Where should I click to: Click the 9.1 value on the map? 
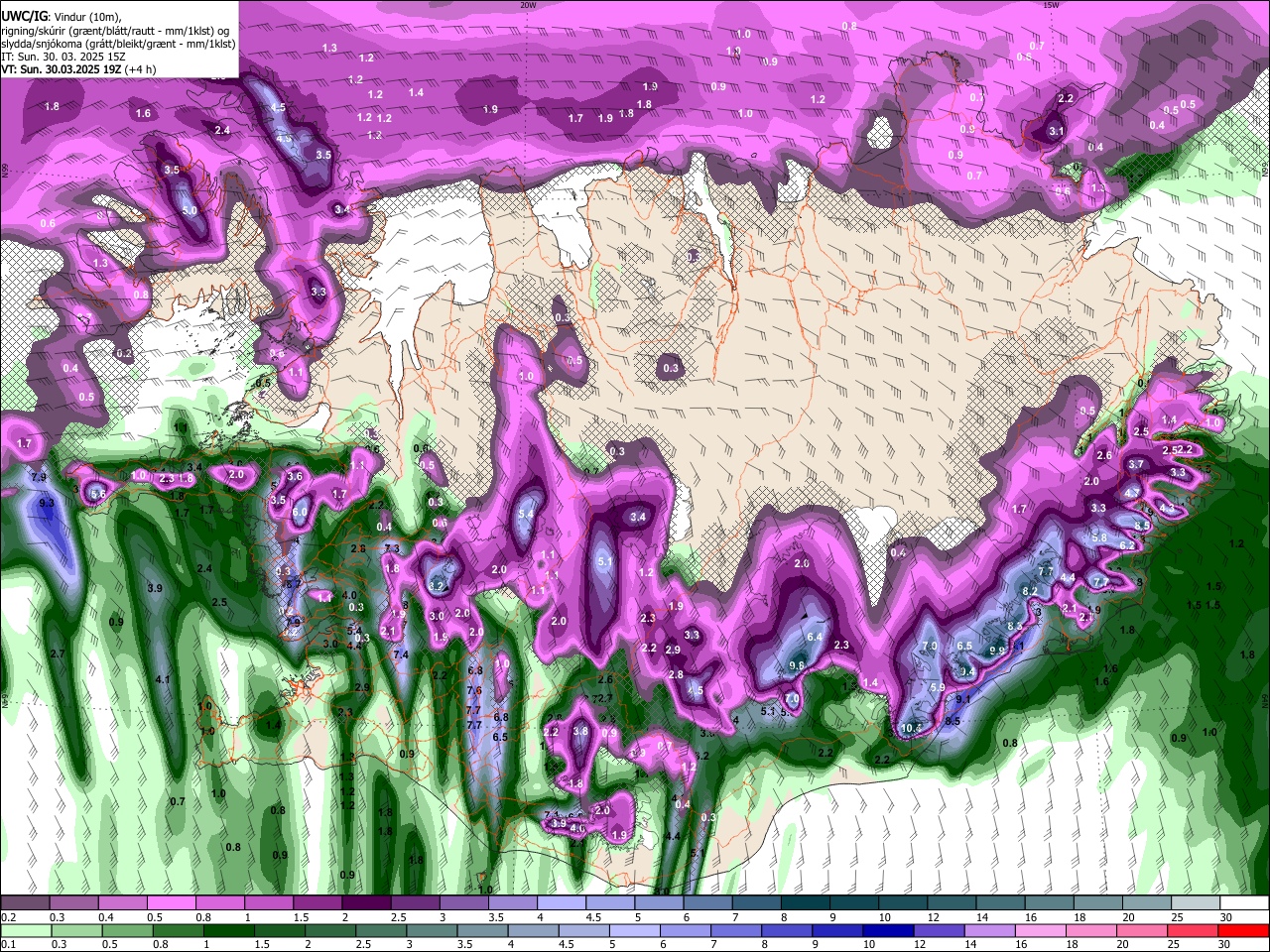point(962,699)
